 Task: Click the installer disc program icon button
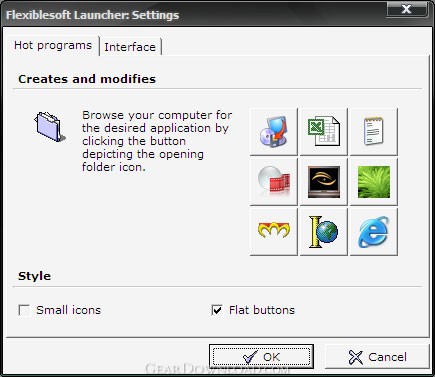[274, 132]
